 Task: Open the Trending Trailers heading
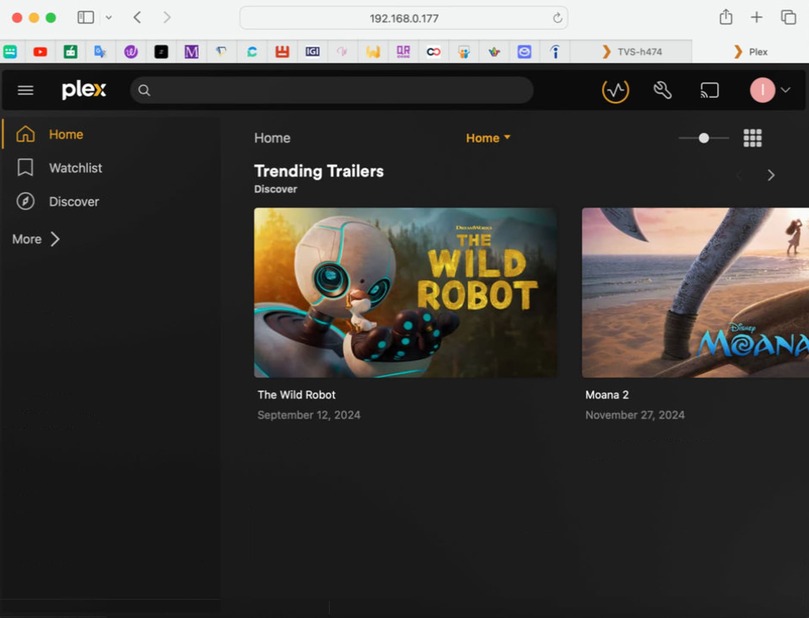[x=319, y=171]
